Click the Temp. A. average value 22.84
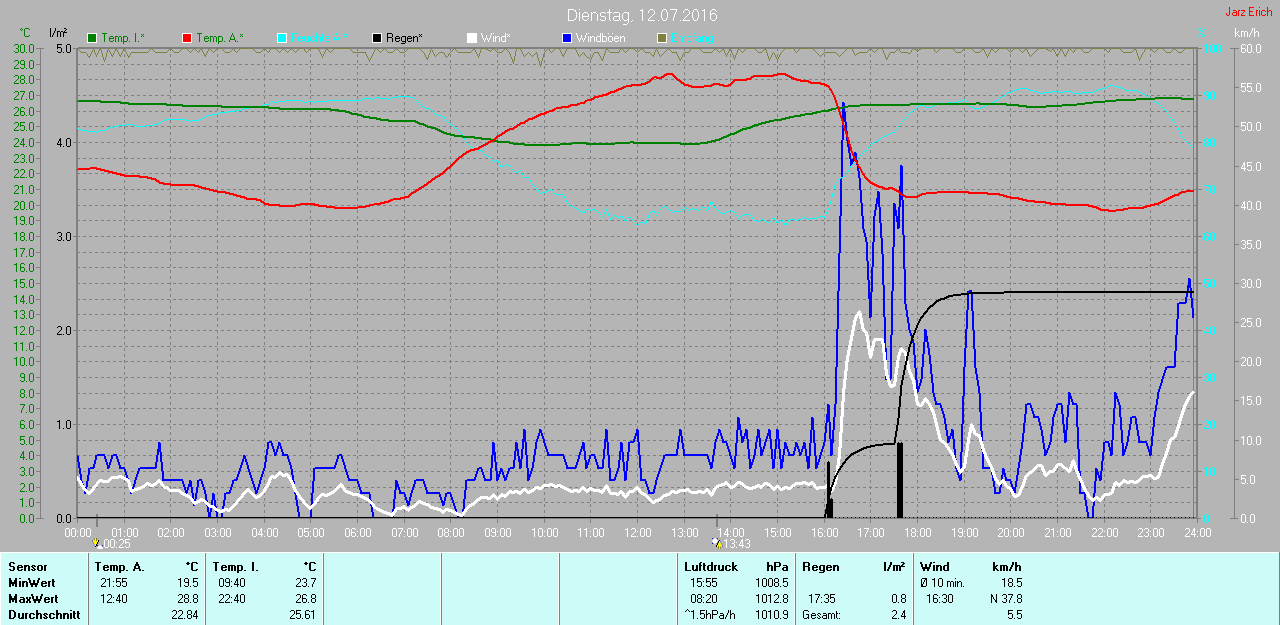Screen dimensions: 1280x625 [x=185, y=615]
